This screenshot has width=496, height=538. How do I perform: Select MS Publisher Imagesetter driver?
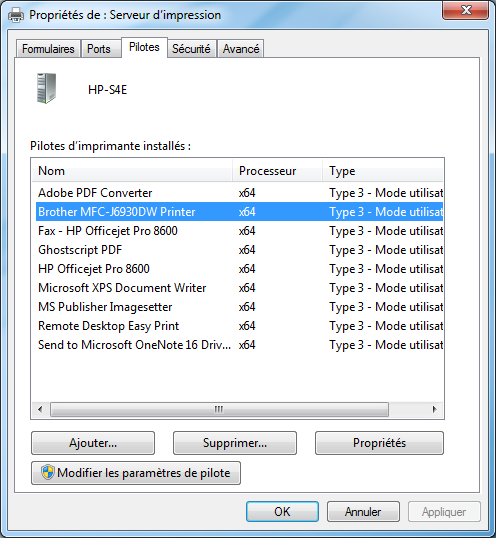239,307
